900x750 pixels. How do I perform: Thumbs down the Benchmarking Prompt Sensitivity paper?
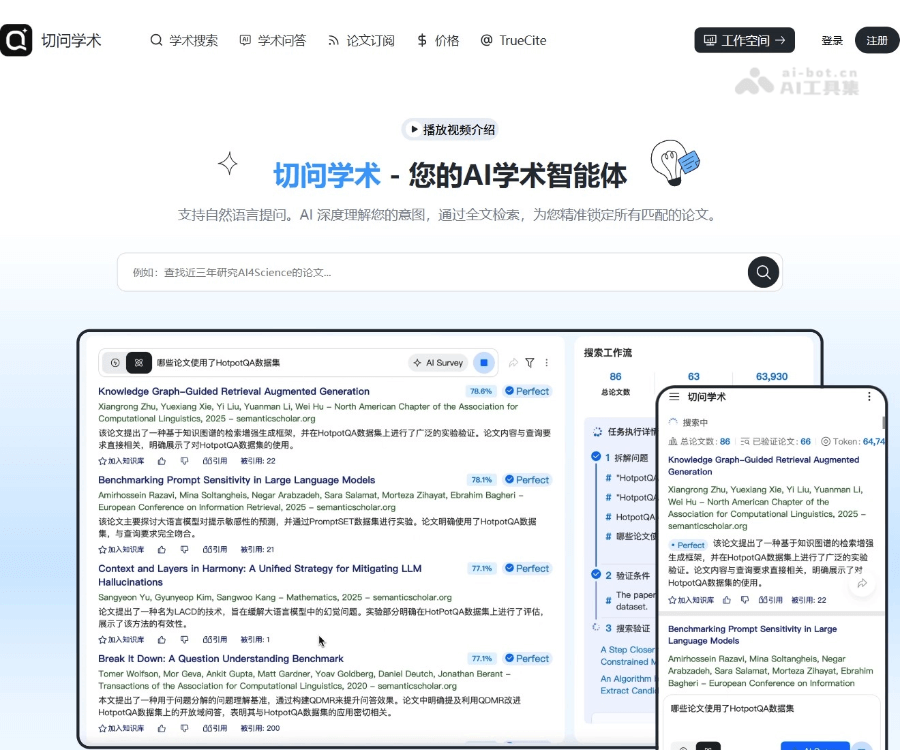(x=184, y=548)
